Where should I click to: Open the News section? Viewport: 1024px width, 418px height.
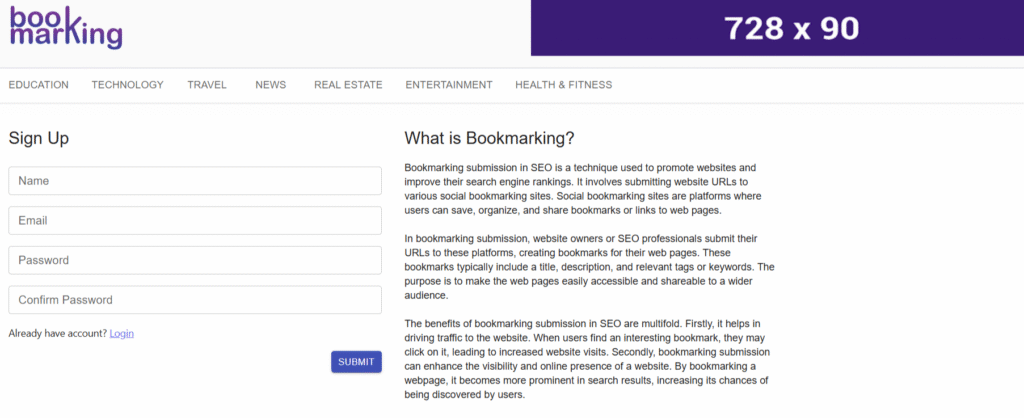click(270, 85)
